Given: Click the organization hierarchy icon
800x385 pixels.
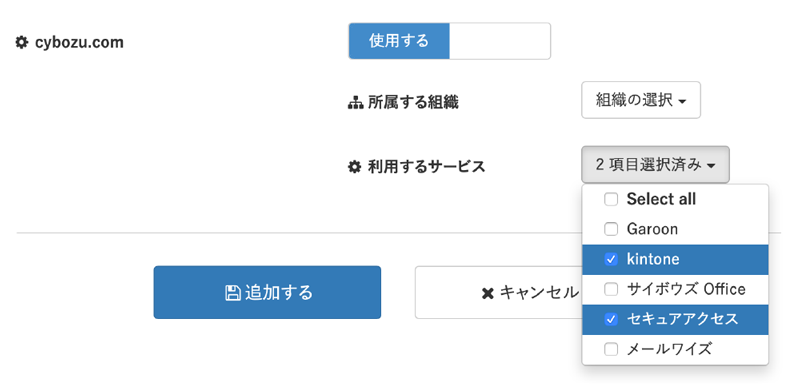Looking at the screenshot, I should point(355,103).
